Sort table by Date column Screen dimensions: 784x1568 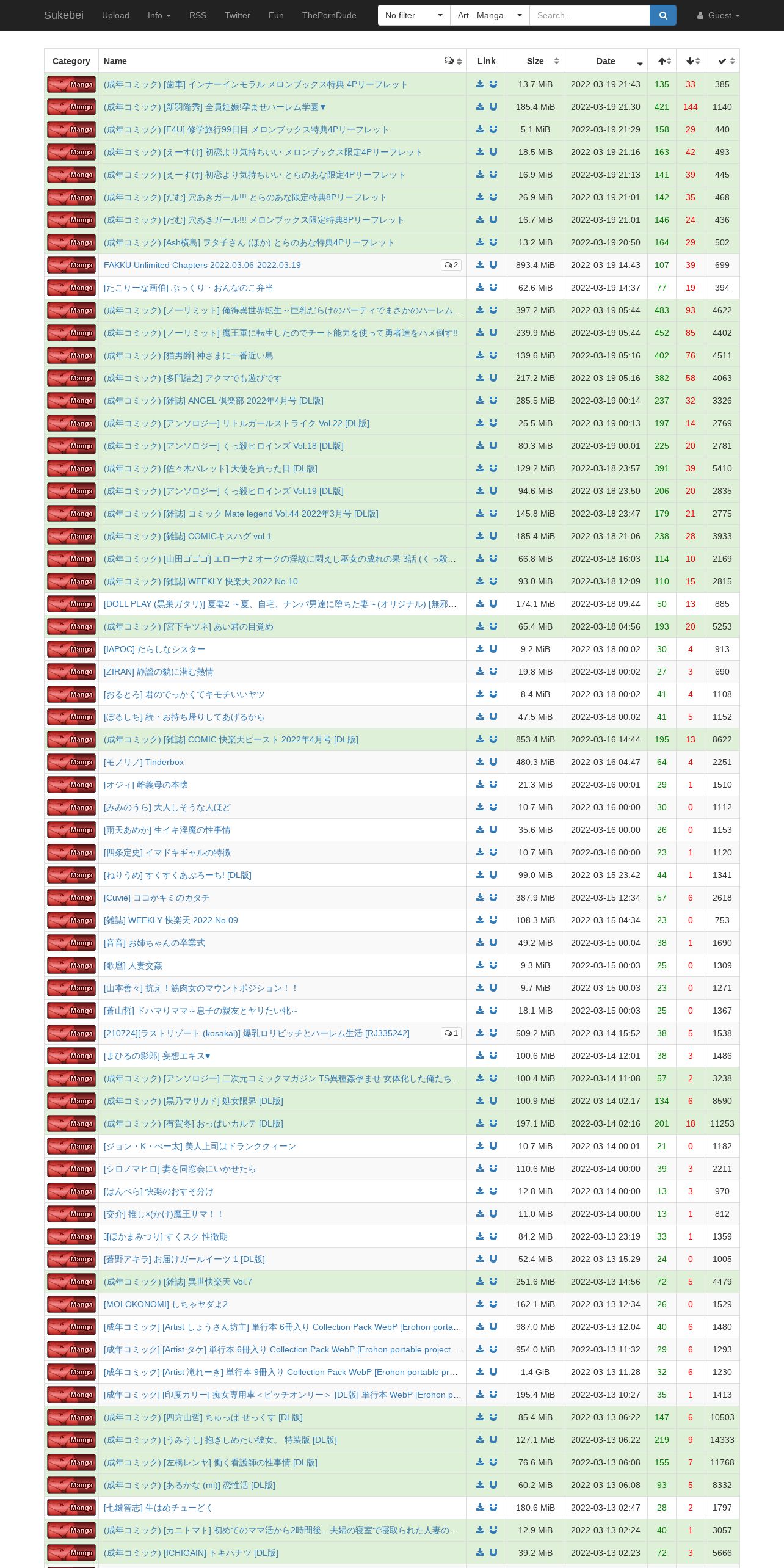pyautogui.click(x=606, y=61)
